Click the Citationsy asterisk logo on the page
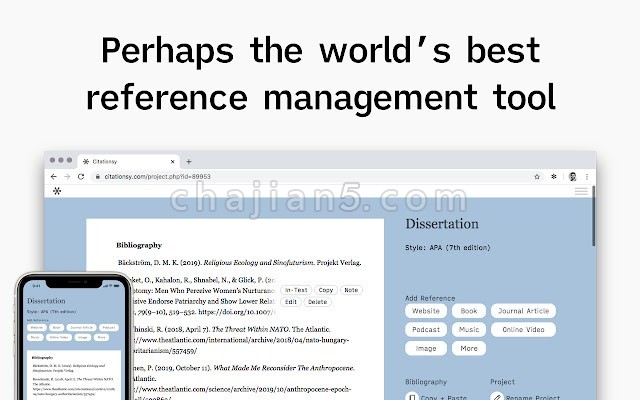 57,191
